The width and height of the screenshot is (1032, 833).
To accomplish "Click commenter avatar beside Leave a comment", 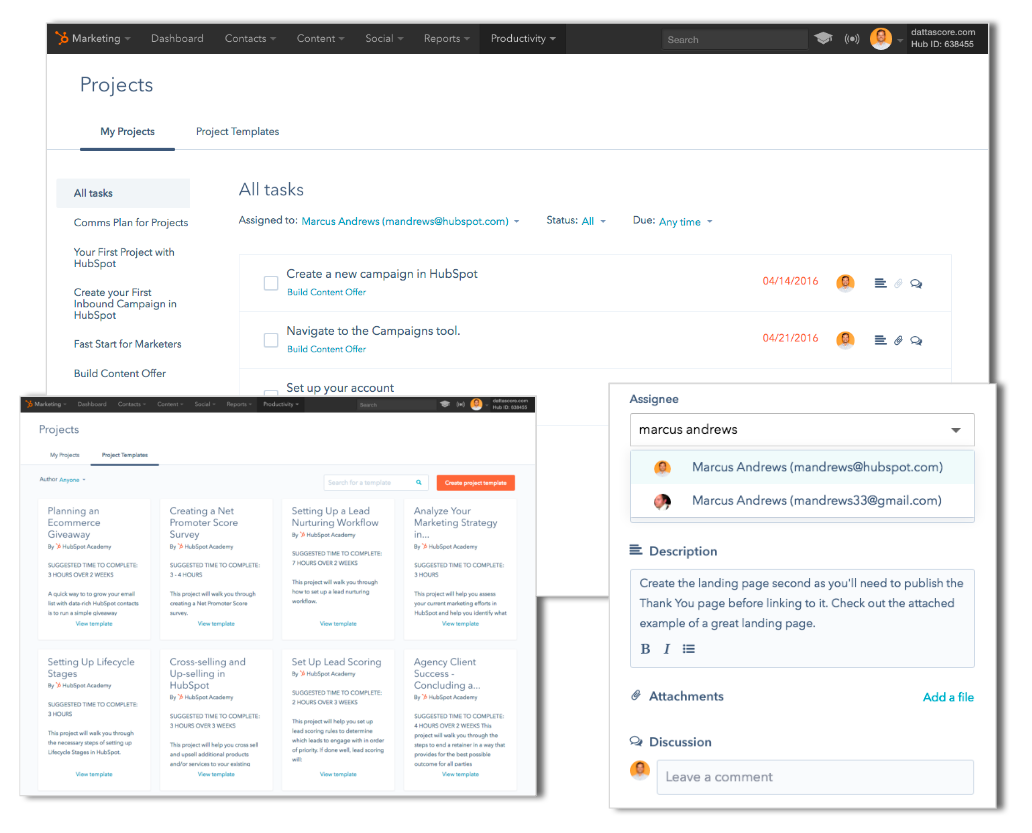I will [x=640, y=770].
